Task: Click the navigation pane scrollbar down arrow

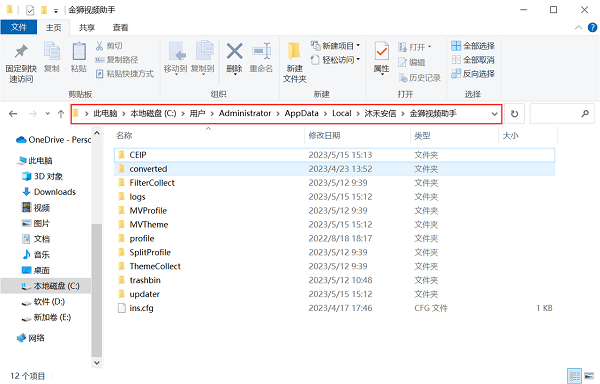Action: point(97,363)
